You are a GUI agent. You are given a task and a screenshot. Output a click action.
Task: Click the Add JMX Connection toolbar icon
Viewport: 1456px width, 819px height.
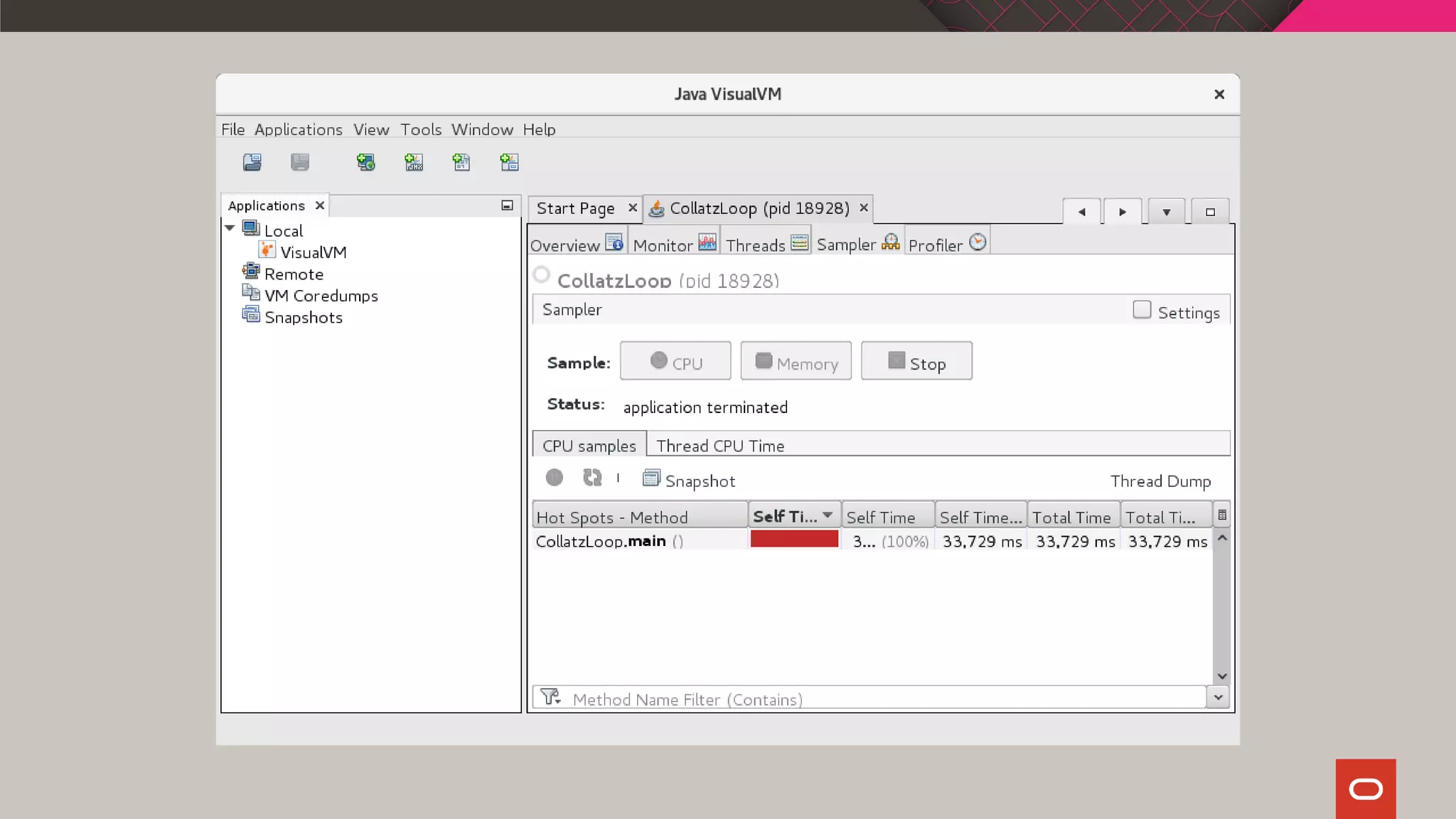click(414, 163)
